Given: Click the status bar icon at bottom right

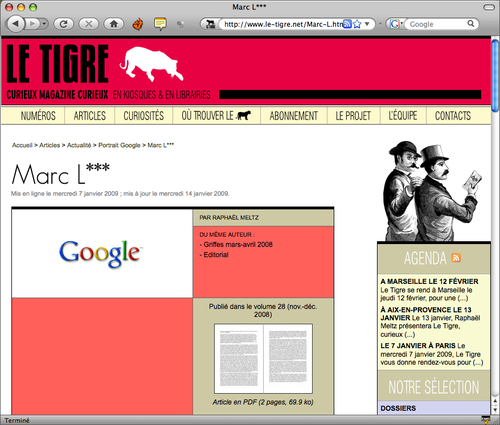Looking at the screenshot, I should (485, 420).
